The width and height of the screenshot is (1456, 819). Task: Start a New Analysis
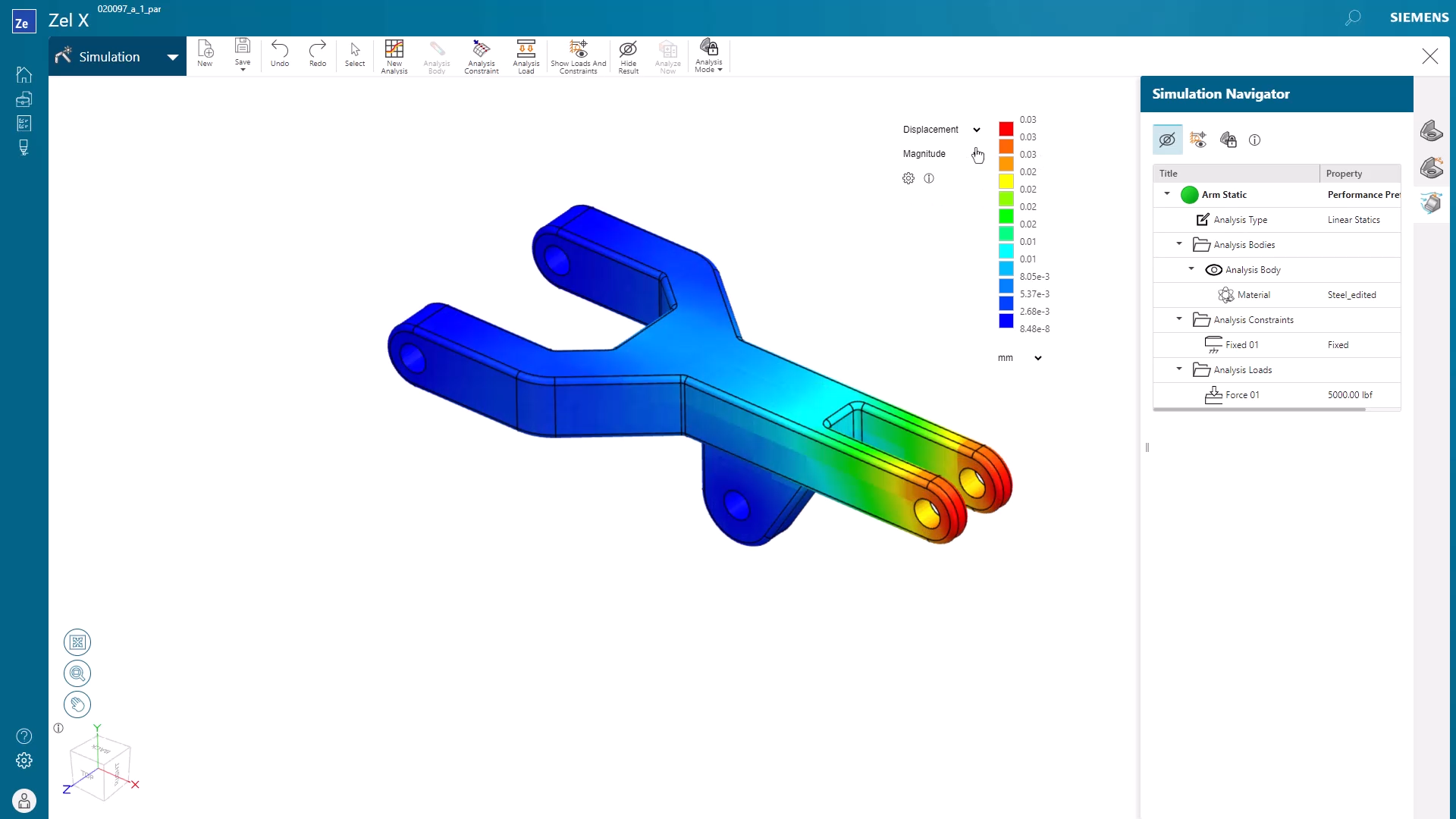[394, 55]
